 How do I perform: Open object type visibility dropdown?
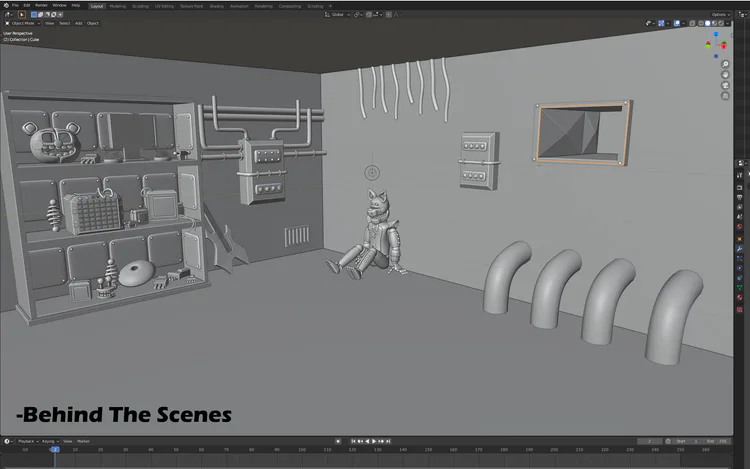[651, 23]
